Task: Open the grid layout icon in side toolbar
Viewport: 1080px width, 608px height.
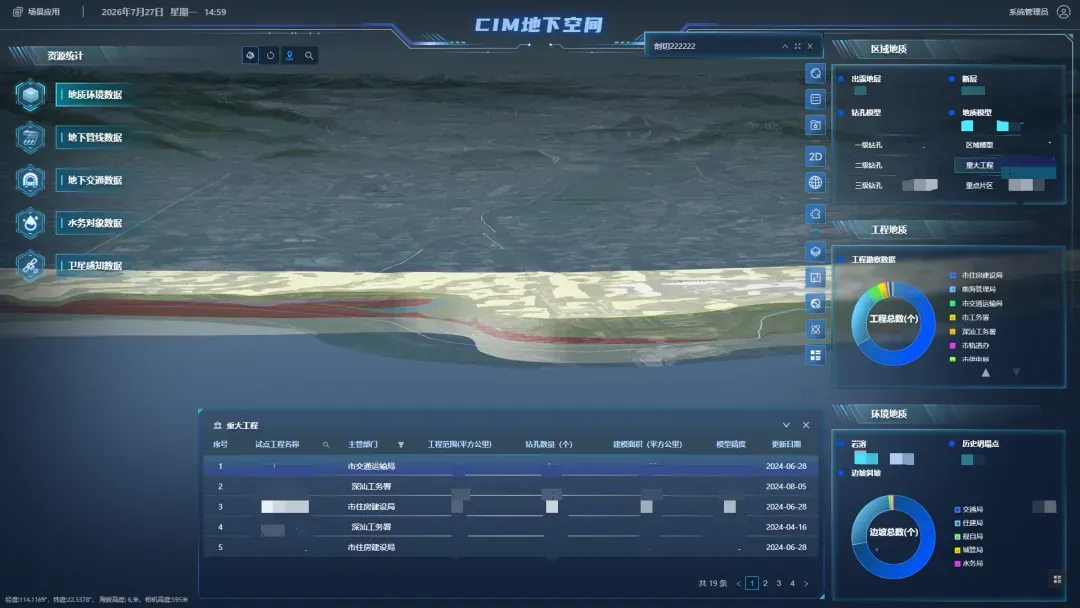Action: pos(815,355)
